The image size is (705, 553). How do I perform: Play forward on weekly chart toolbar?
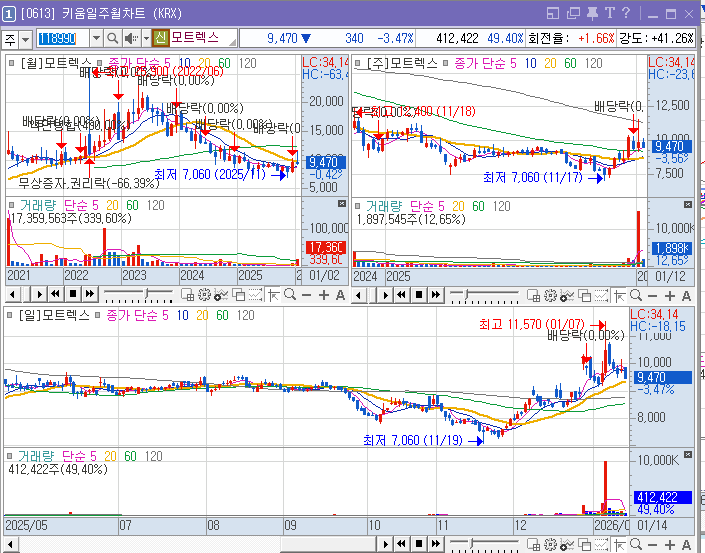[385, 295]
